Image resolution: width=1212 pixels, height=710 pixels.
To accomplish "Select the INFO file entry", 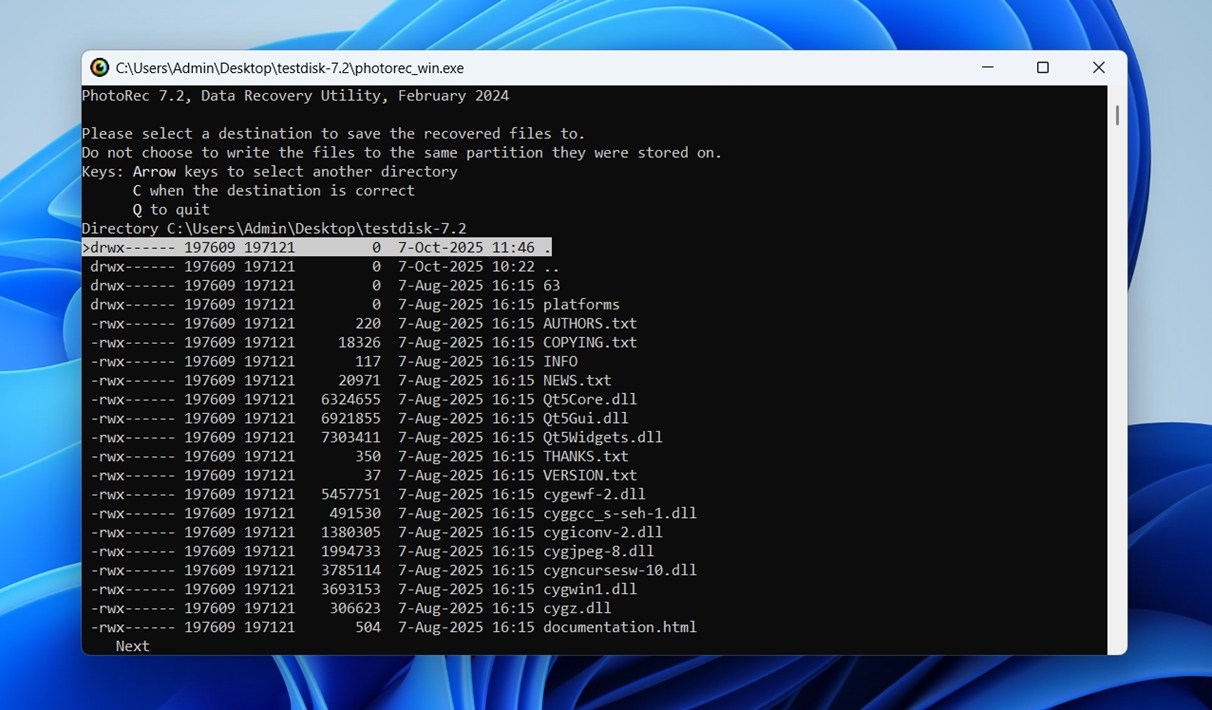I will (560, 361).
